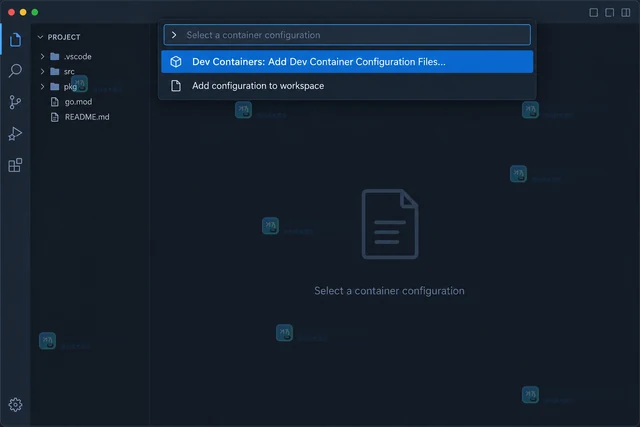The width and height of the screenshot is (640, 427).
Task: Expand the pkg folder chevron
Action: click(x=42, y=87)
